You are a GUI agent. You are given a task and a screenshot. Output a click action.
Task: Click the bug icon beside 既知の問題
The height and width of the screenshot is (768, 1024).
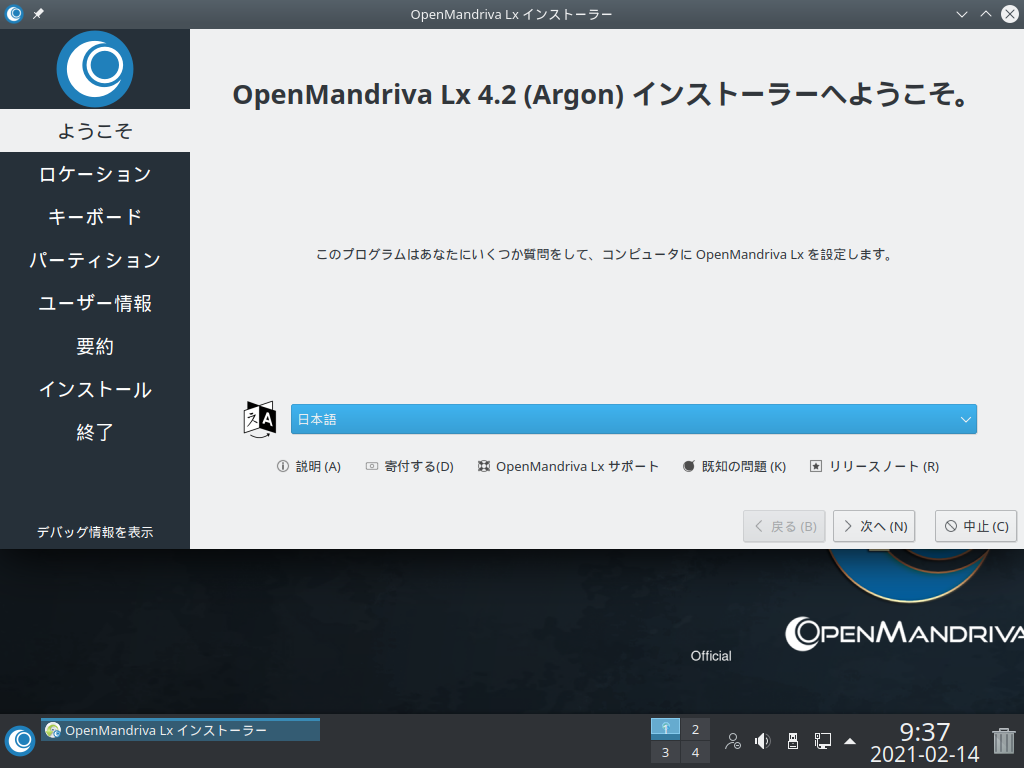(x=688, y=466)
